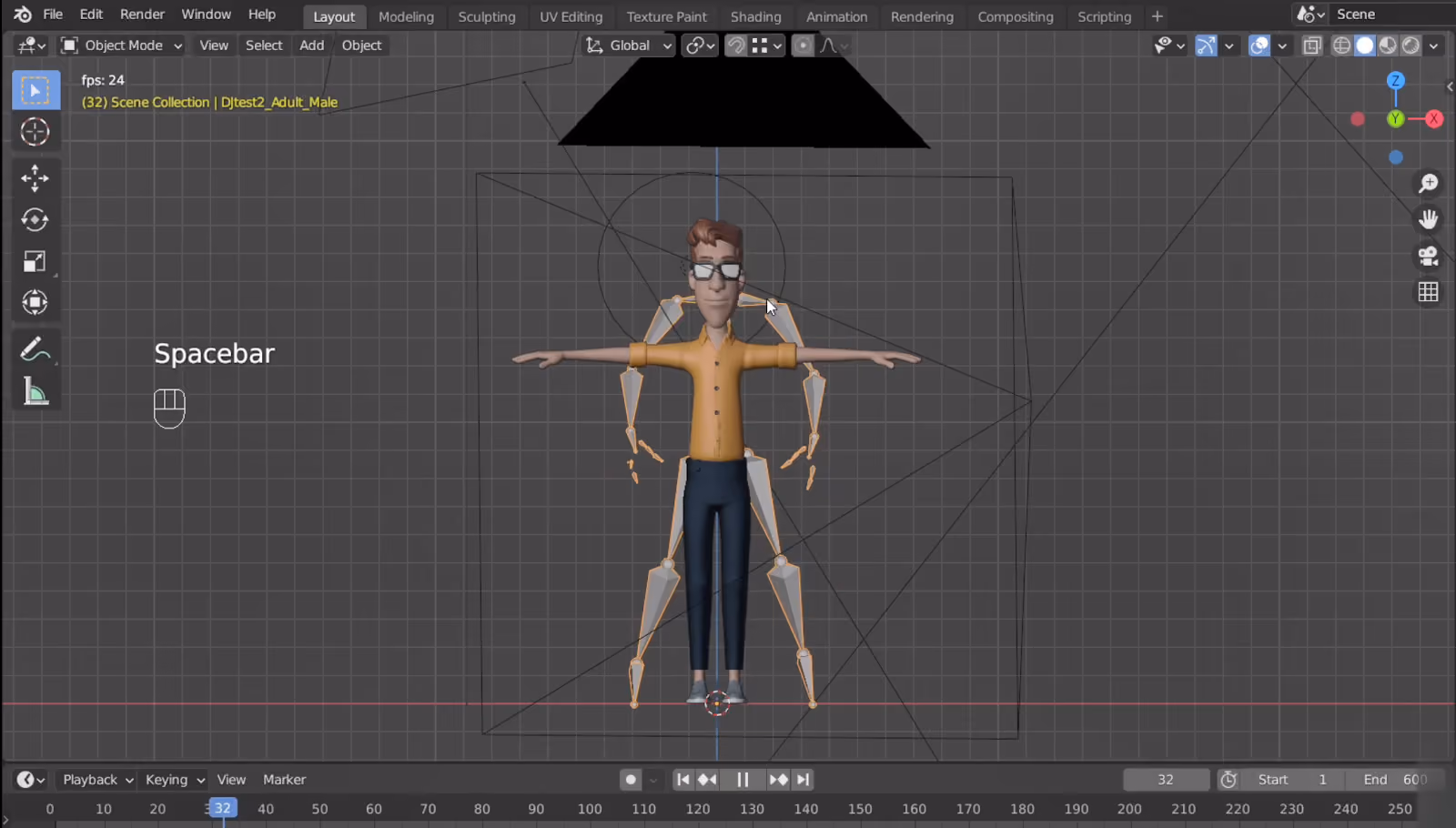Open the viewport Add menu
The width and height of the screenshot is (1456, 828).
pos(312,45)
